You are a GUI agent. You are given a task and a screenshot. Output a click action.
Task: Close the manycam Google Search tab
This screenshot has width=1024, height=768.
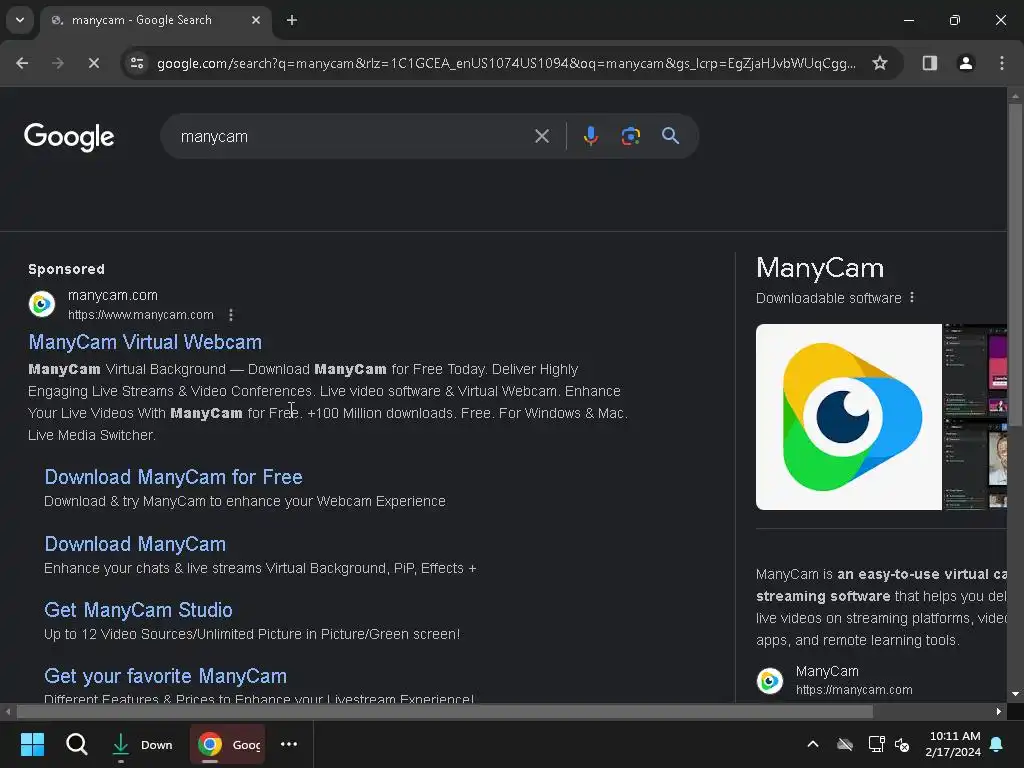pyautogui.click(x=256, y=20)
